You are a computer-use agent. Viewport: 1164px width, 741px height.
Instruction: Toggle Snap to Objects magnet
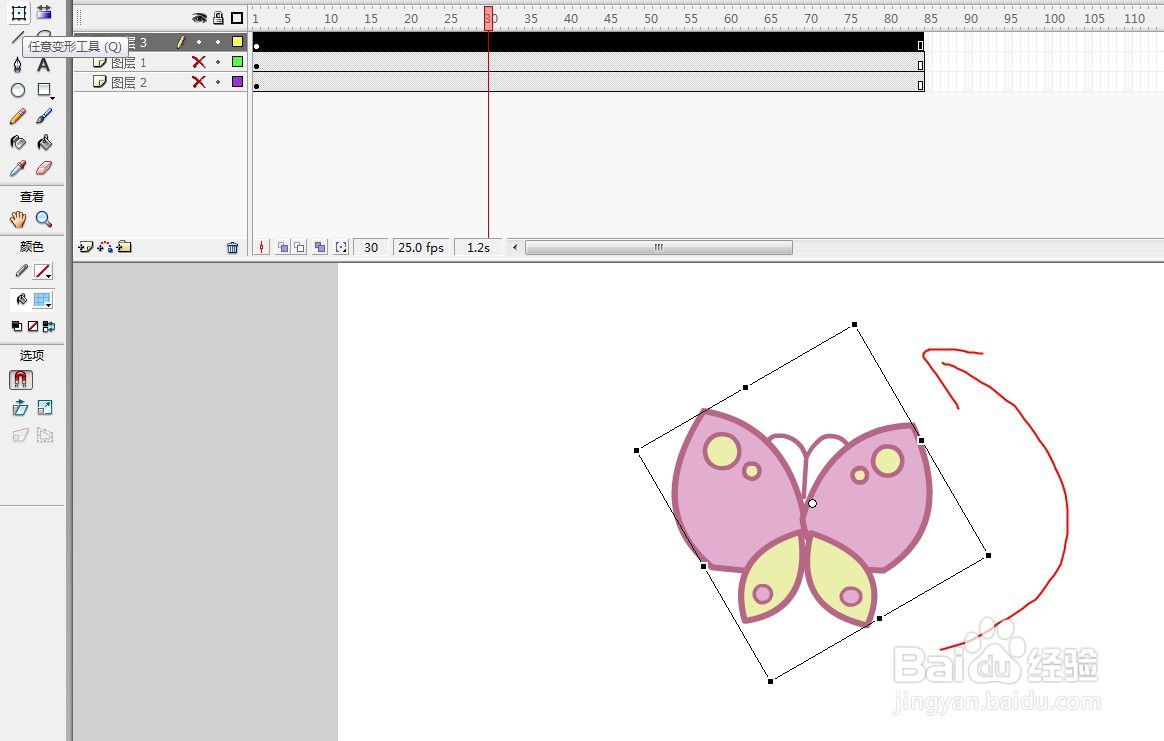pyautogui.click(x=20, y=380)
